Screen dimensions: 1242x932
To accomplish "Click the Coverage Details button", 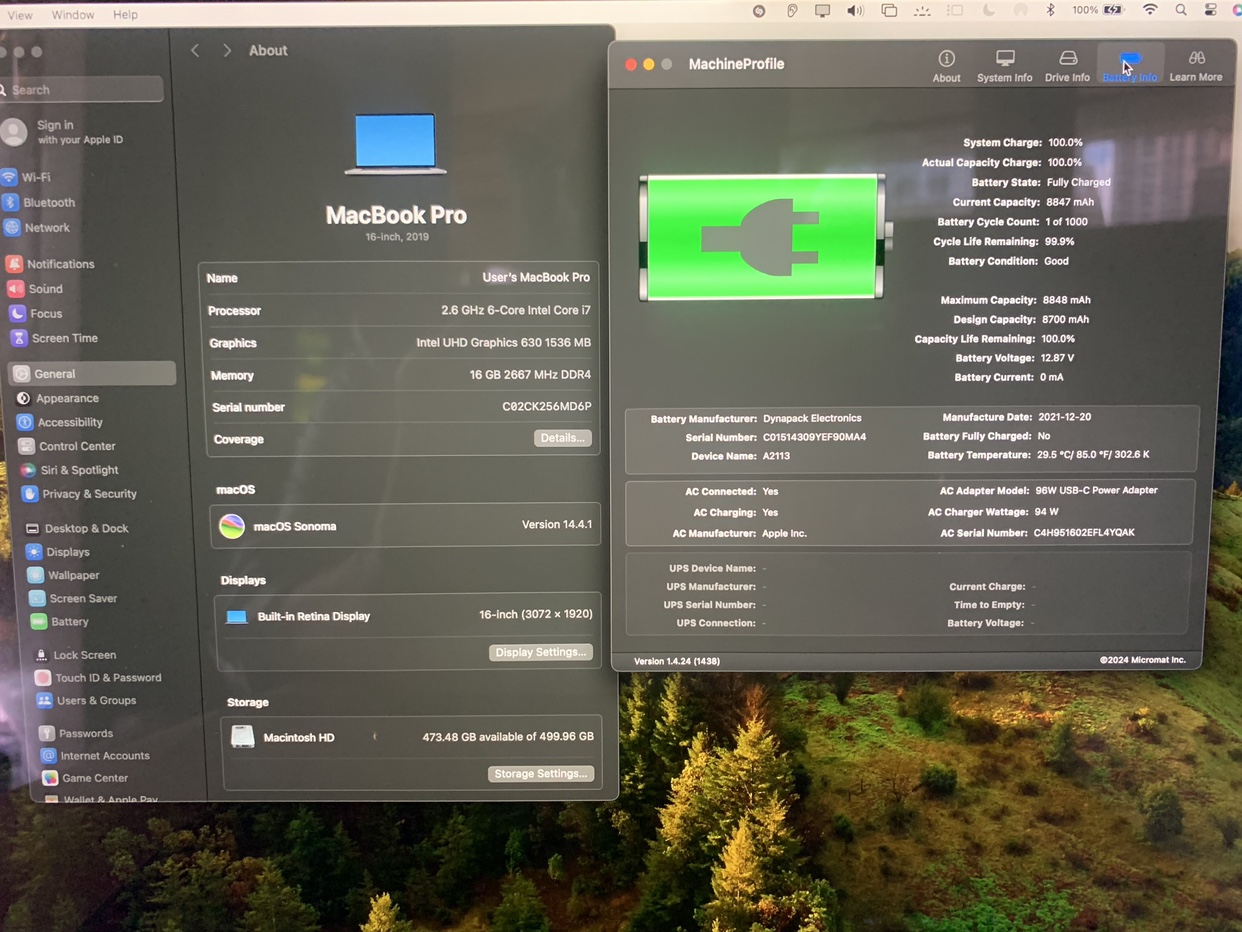I will tap(562, 438).
